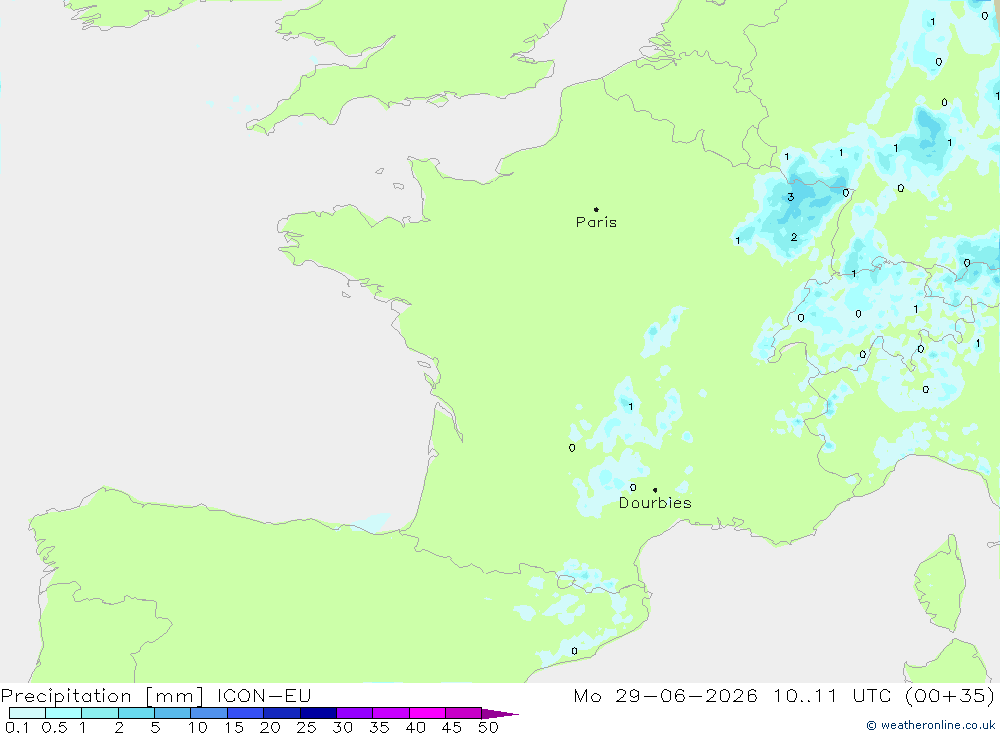Image resolution: width=1000 pixels, height=733 pixels.
Task: Pick the 40–45 mm magenta legend swatch
Action: 427,713
